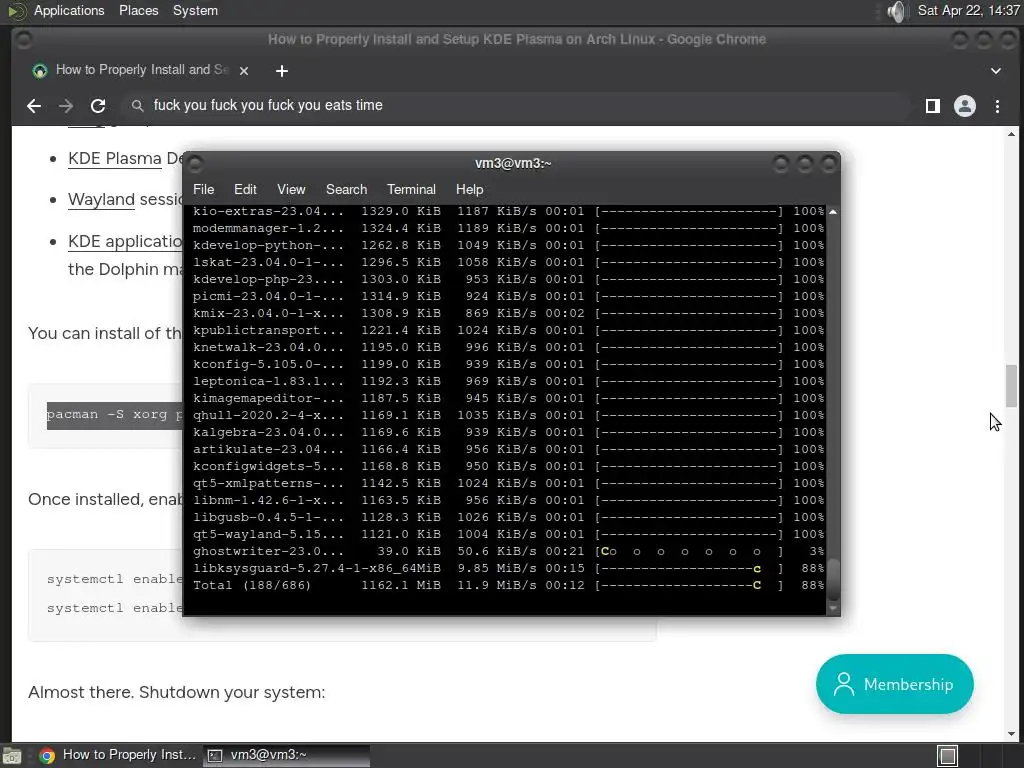Click the ghostwriter progress bar

coord(689,551)
